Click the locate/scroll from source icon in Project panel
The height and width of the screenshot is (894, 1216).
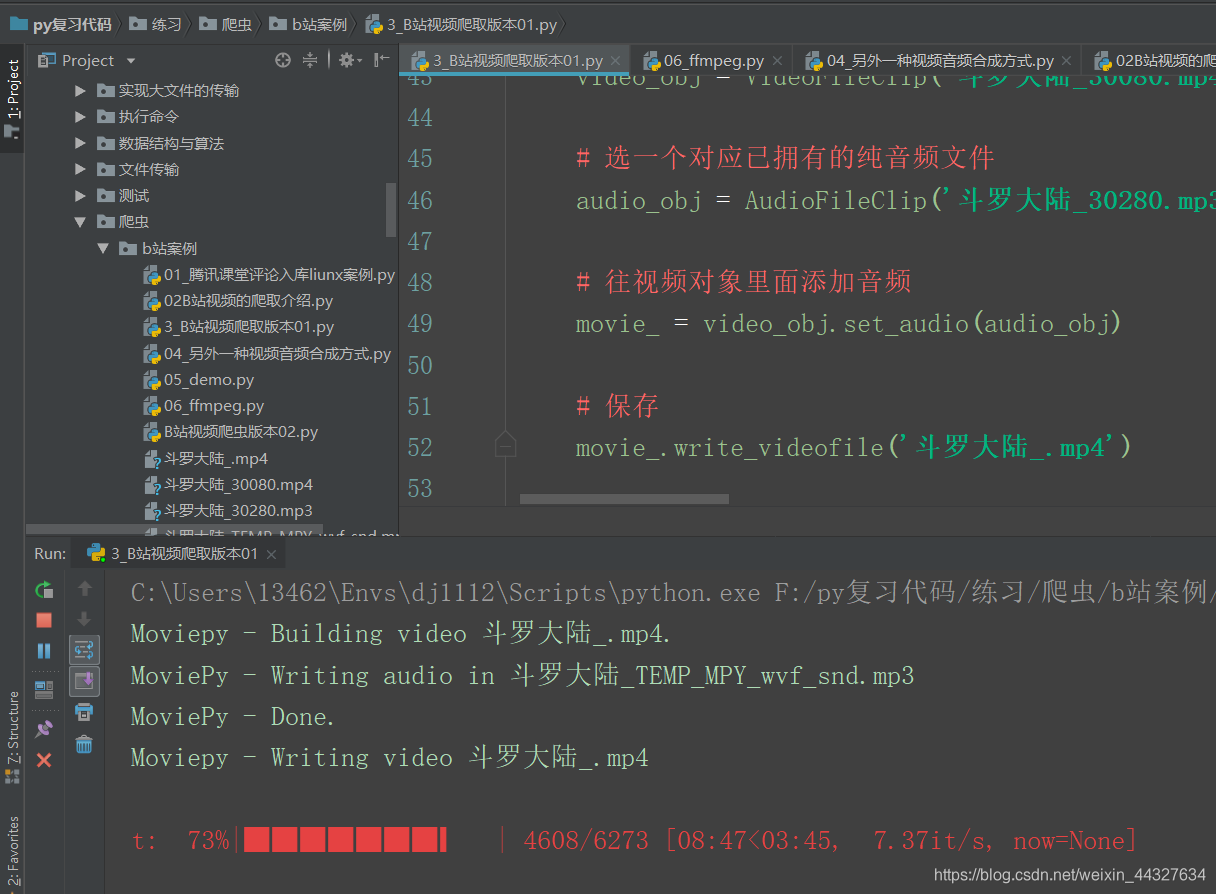(283, 60)
